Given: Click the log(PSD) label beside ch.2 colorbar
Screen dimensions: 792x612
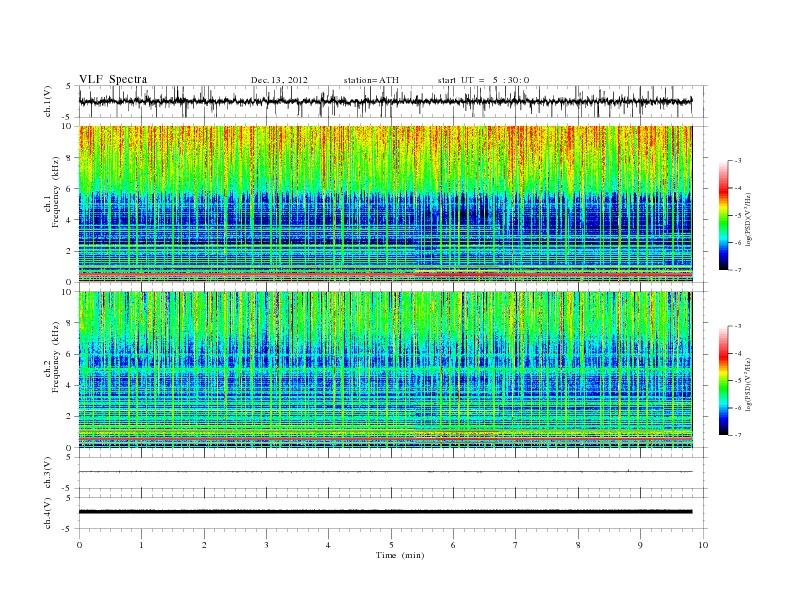Looking at the screenshot, I should (749, 383).
